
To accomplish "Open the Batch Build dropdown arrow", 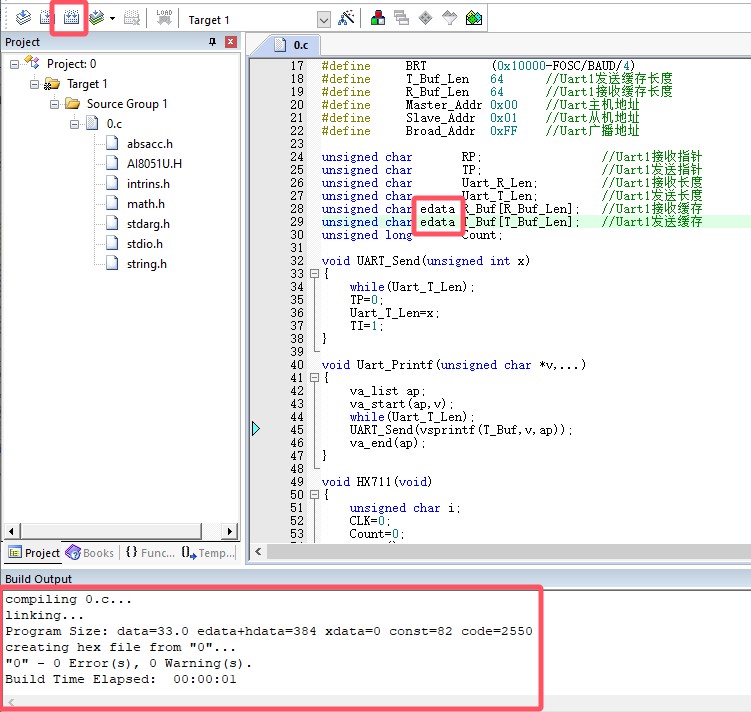I will click(113, 19).
